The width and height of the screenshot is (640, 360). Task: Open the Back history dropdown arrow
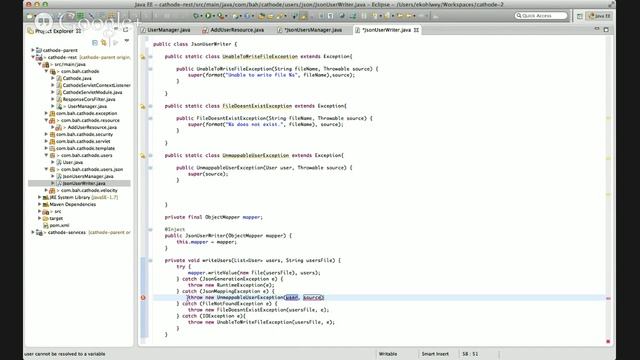click(415, 16)
